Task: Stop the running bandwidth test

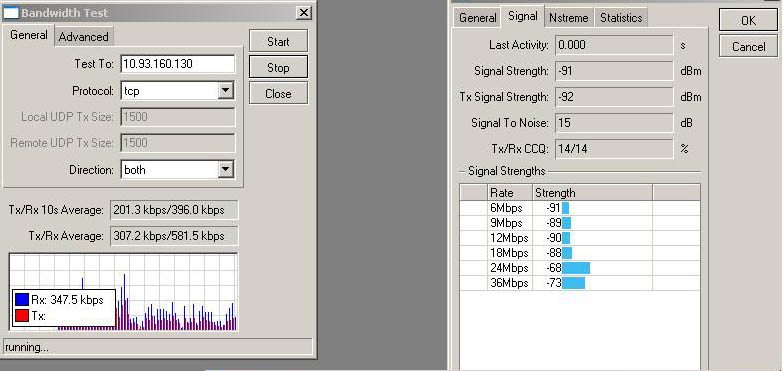Action: point(278,67)
